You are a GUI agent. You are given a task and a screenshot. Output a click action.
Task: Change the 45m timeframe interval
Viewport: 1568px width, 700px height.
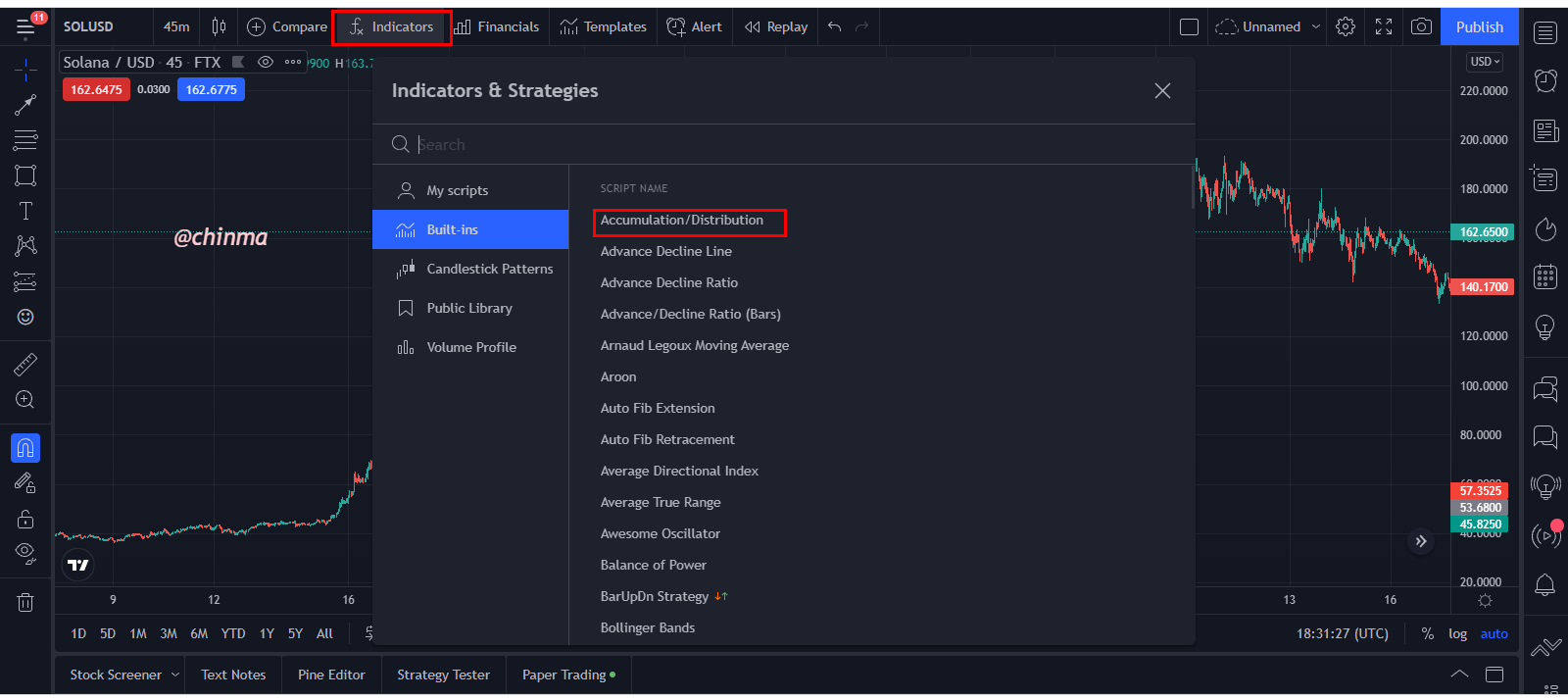[x=176, y=26]
